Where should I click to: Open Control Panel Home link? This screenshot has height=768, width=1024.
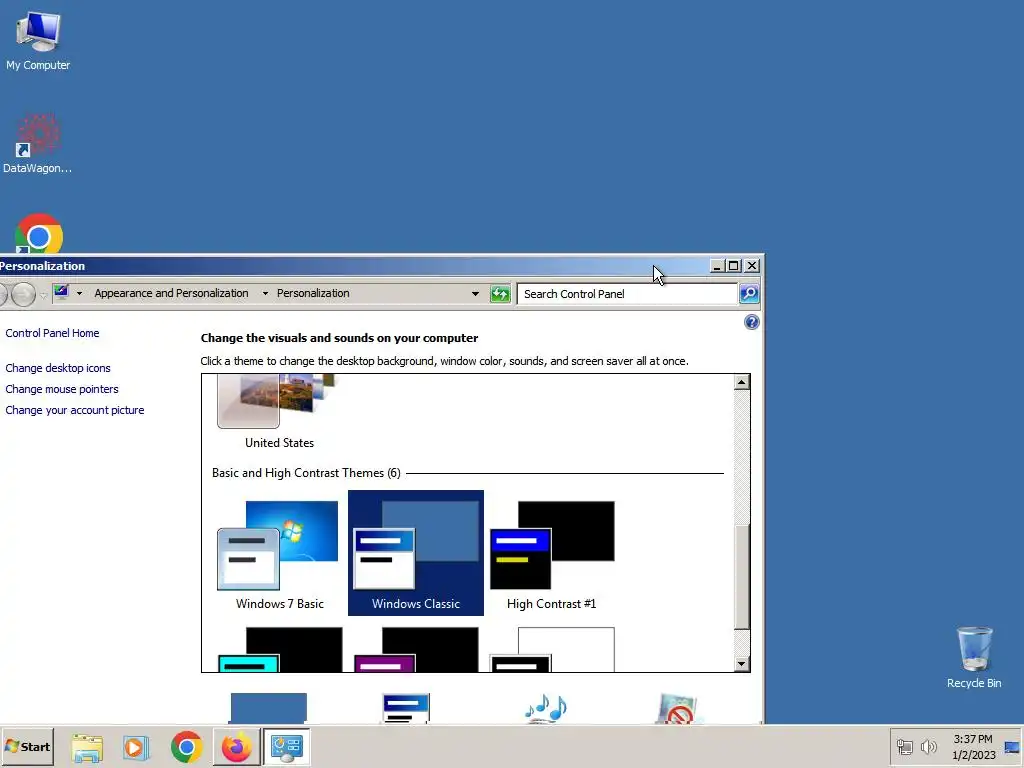[x=52, y=333]
